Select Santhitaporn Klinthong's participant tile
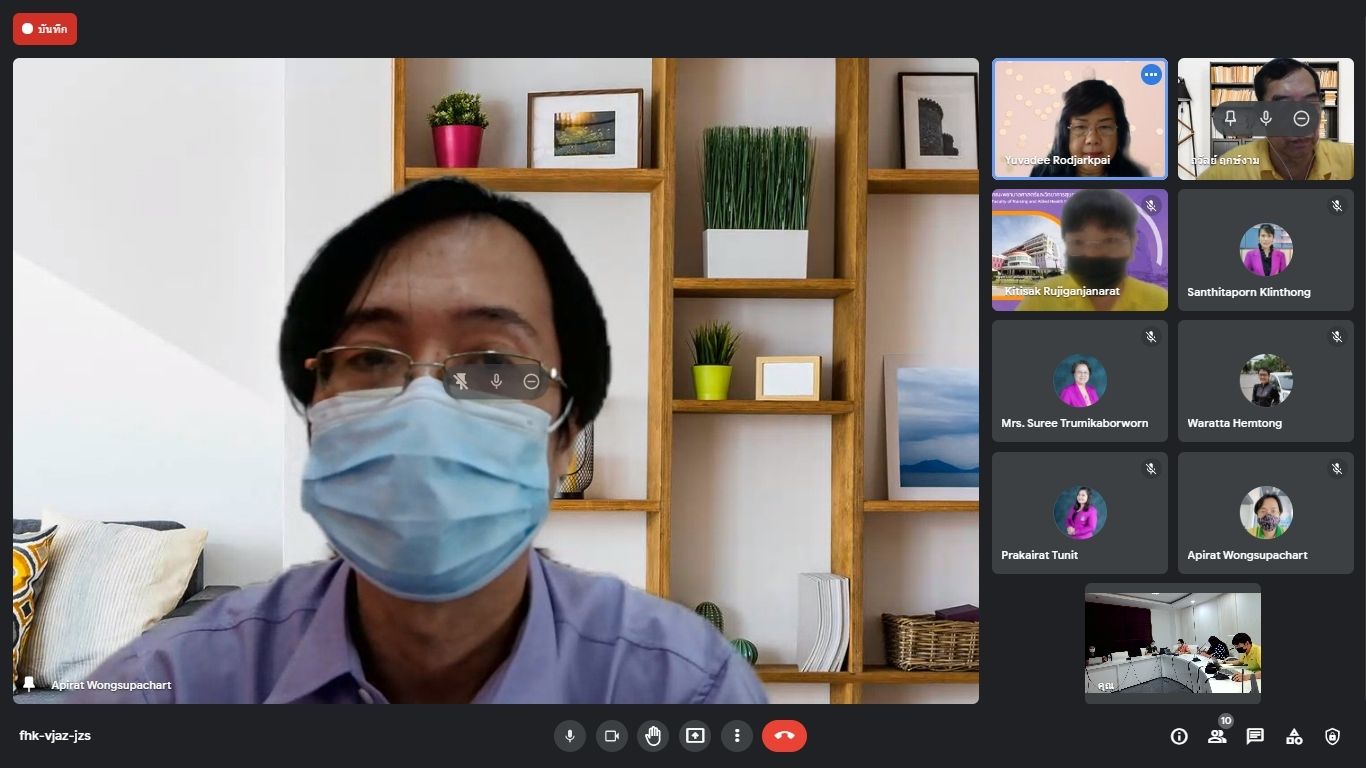This screenshot has width=1366, height=768. (1265, 250)
